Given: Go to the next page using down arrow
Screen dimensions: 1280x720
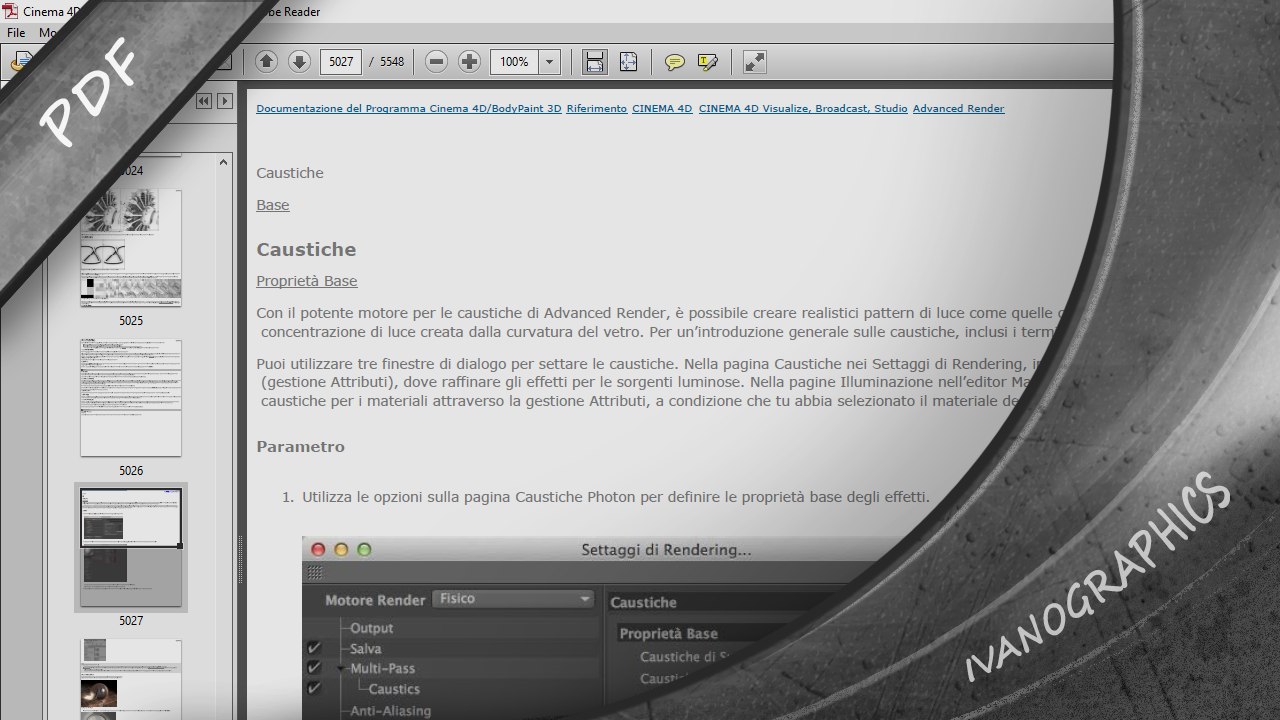Looking at the screenshot, I should tap(299, 62).
